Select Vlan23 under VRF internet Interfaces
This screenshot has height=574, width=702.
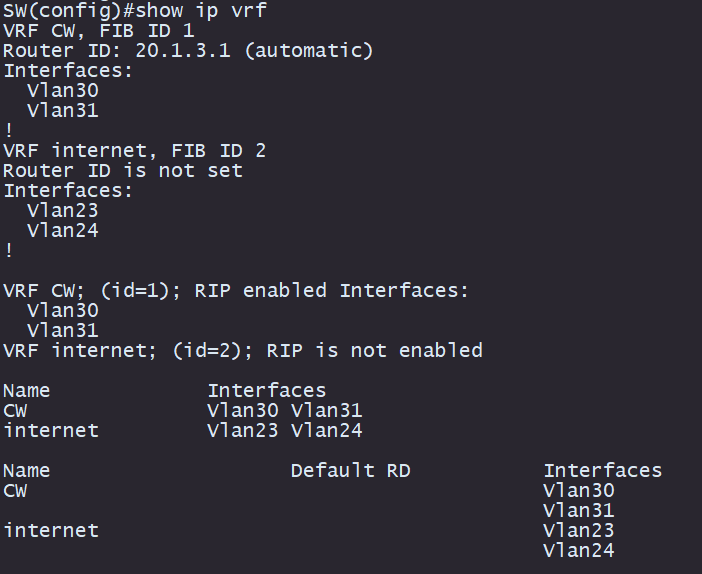(63, 210)
